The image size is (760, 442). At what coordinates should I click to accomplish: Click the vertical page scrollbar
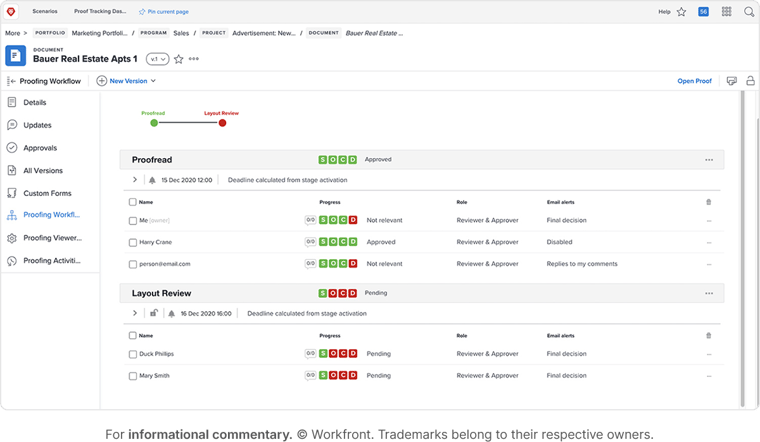click(743, 249)
